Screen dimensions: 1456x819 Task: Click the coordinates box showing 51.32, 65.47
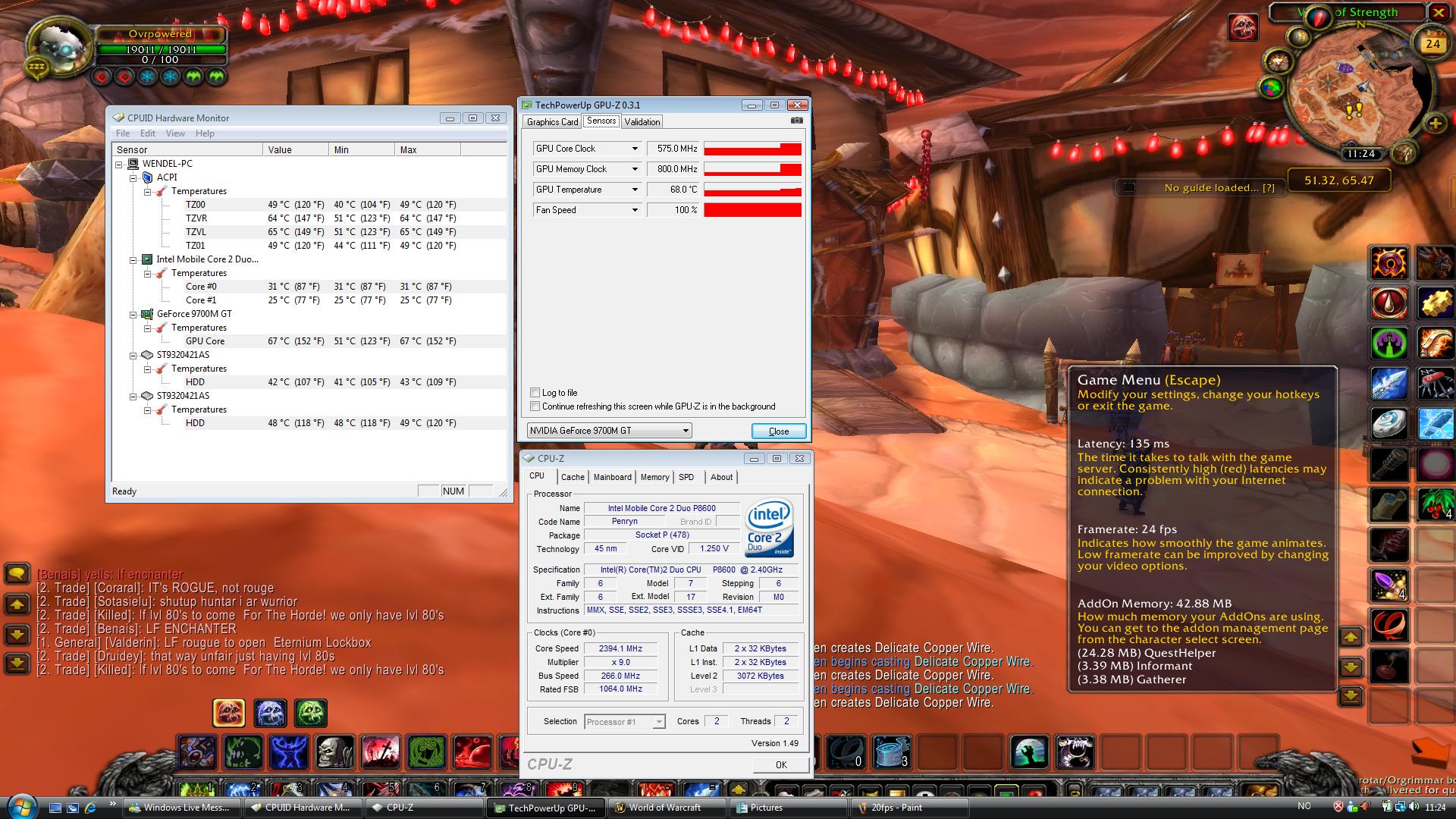click(1339, 180)
